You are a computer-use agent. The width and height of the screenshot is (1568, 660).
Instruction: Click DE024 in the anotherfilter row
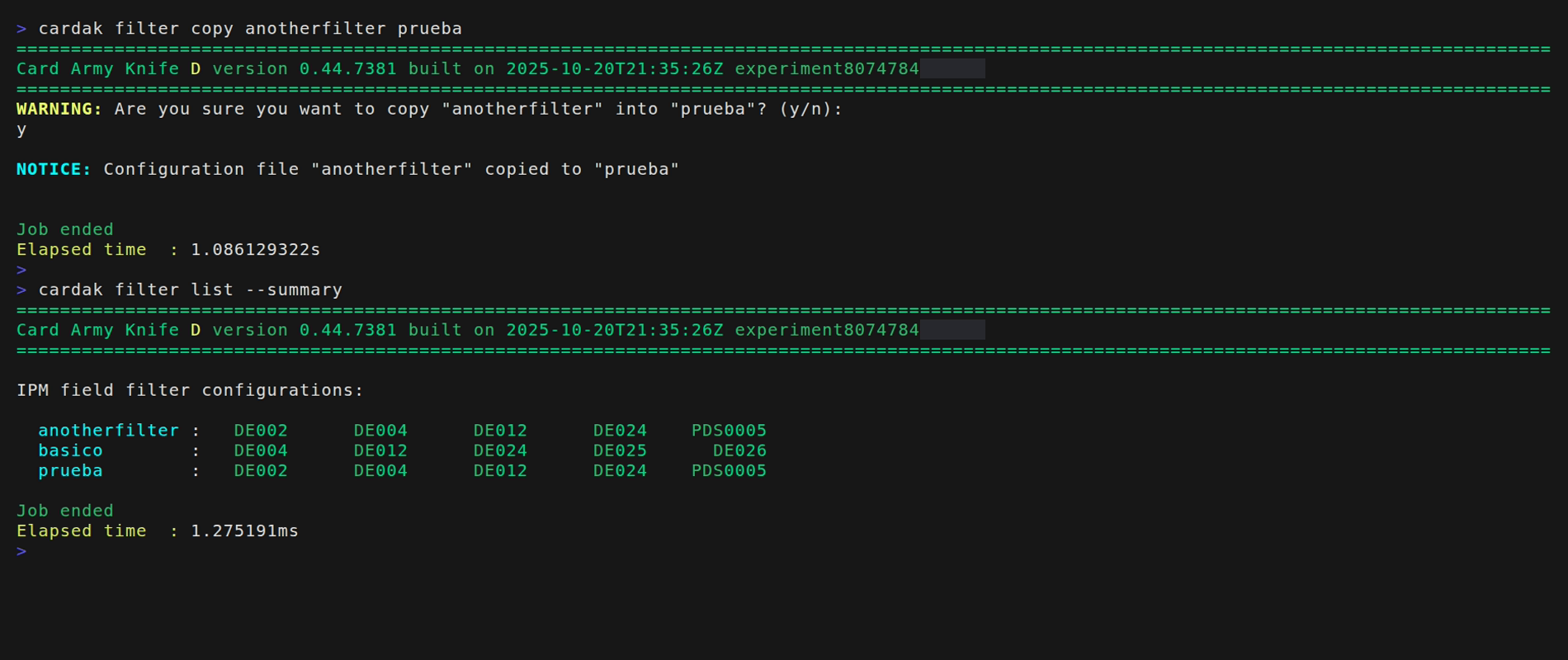620,431
